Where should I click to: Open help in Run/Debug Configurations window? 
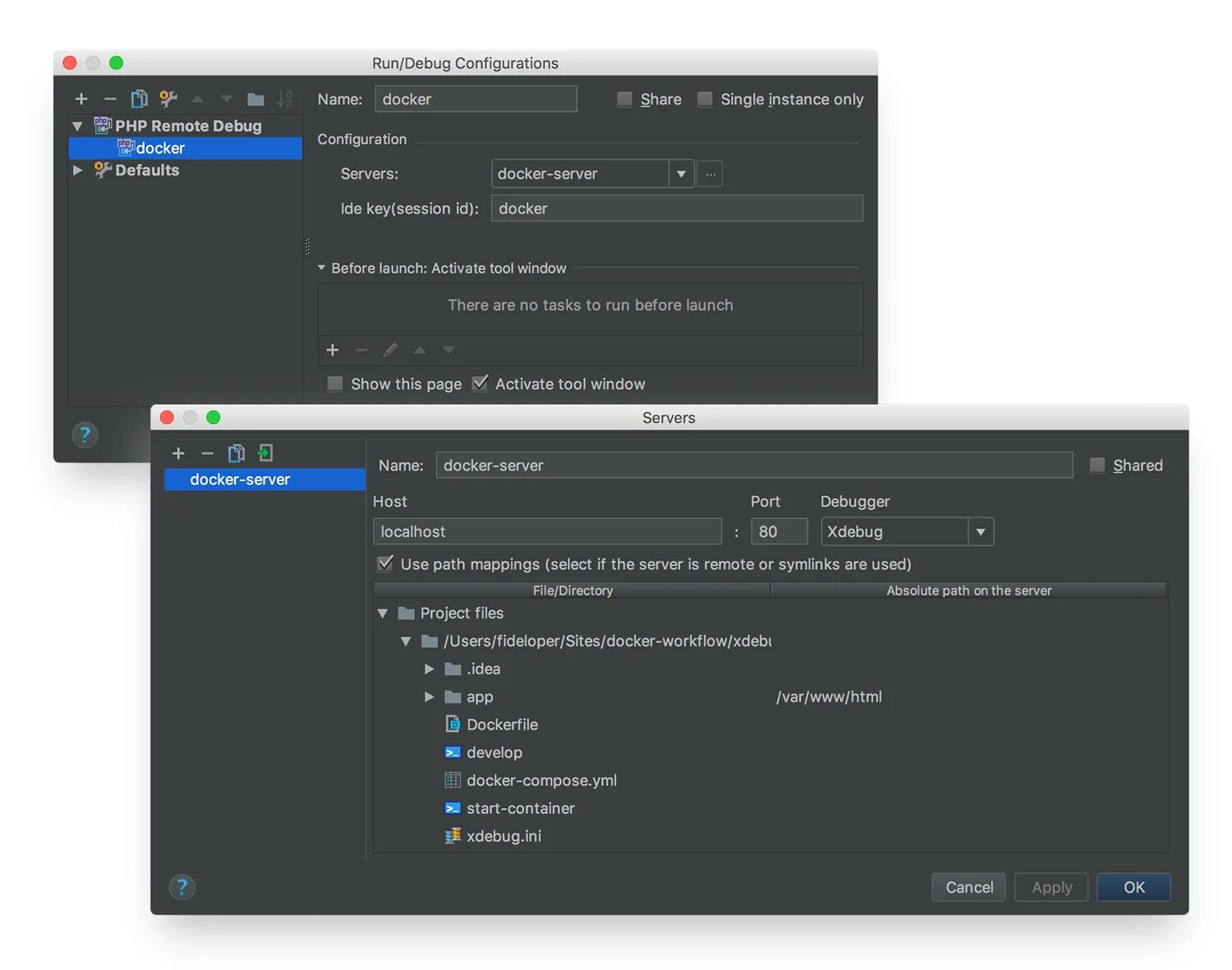pos(85,434)
